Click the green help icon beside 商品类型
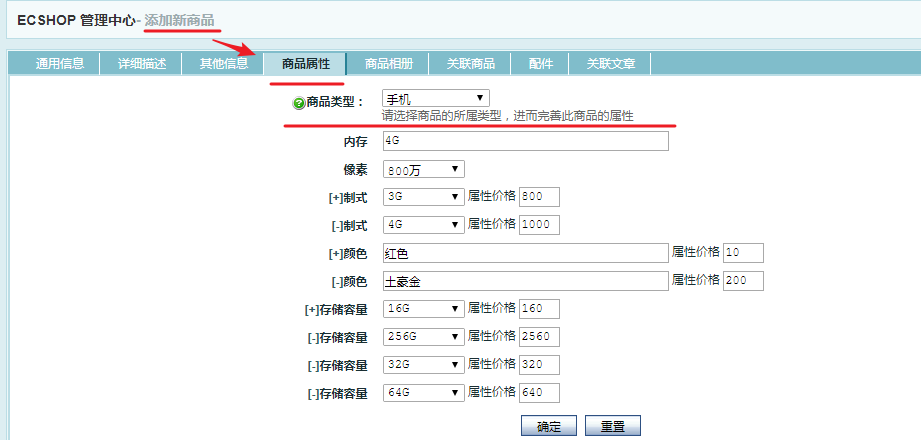This screenshot has height=440, width=921. (298, 103)
